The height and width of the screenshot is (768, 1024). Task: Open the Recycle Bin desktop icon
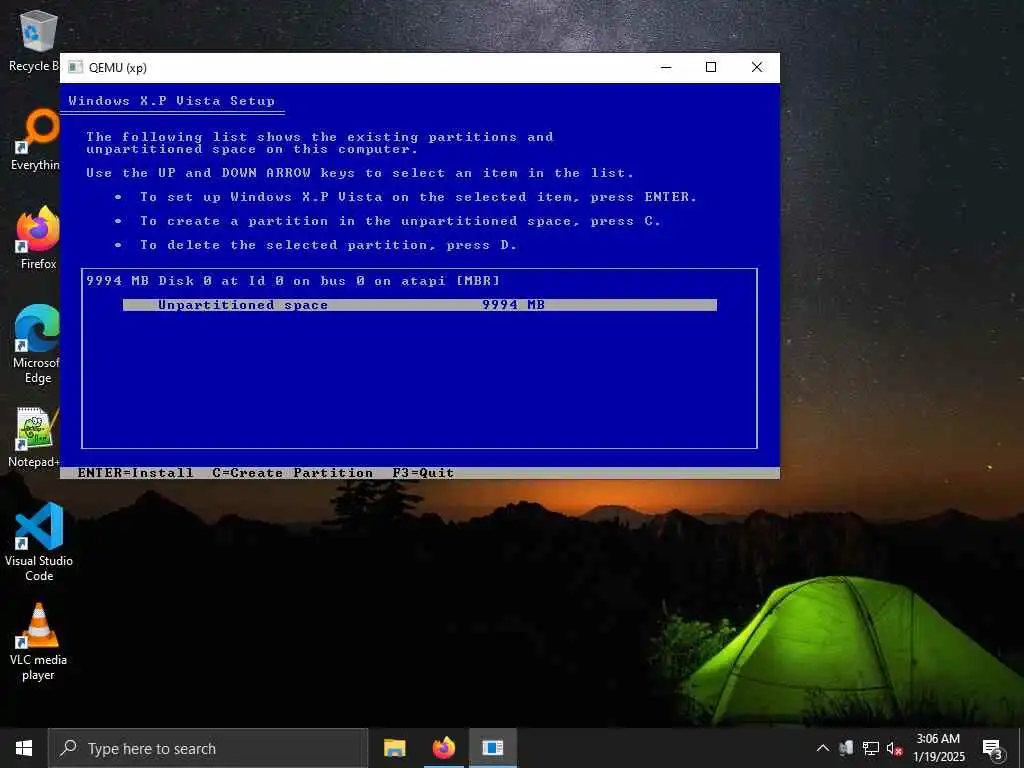pos(36,40)
